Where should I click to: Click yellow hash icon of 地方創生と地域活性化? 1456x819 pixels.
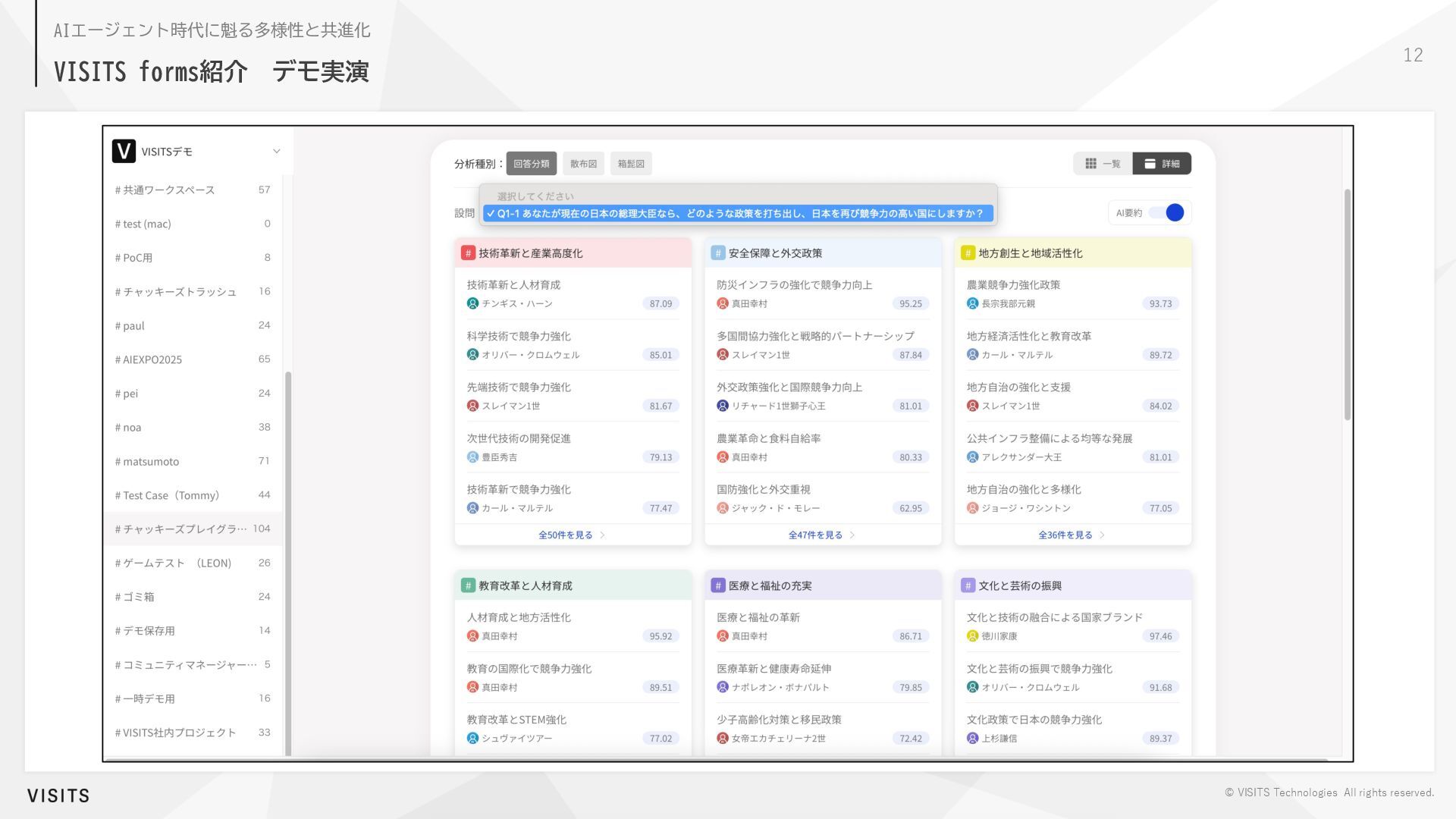(x=968, y=253)
